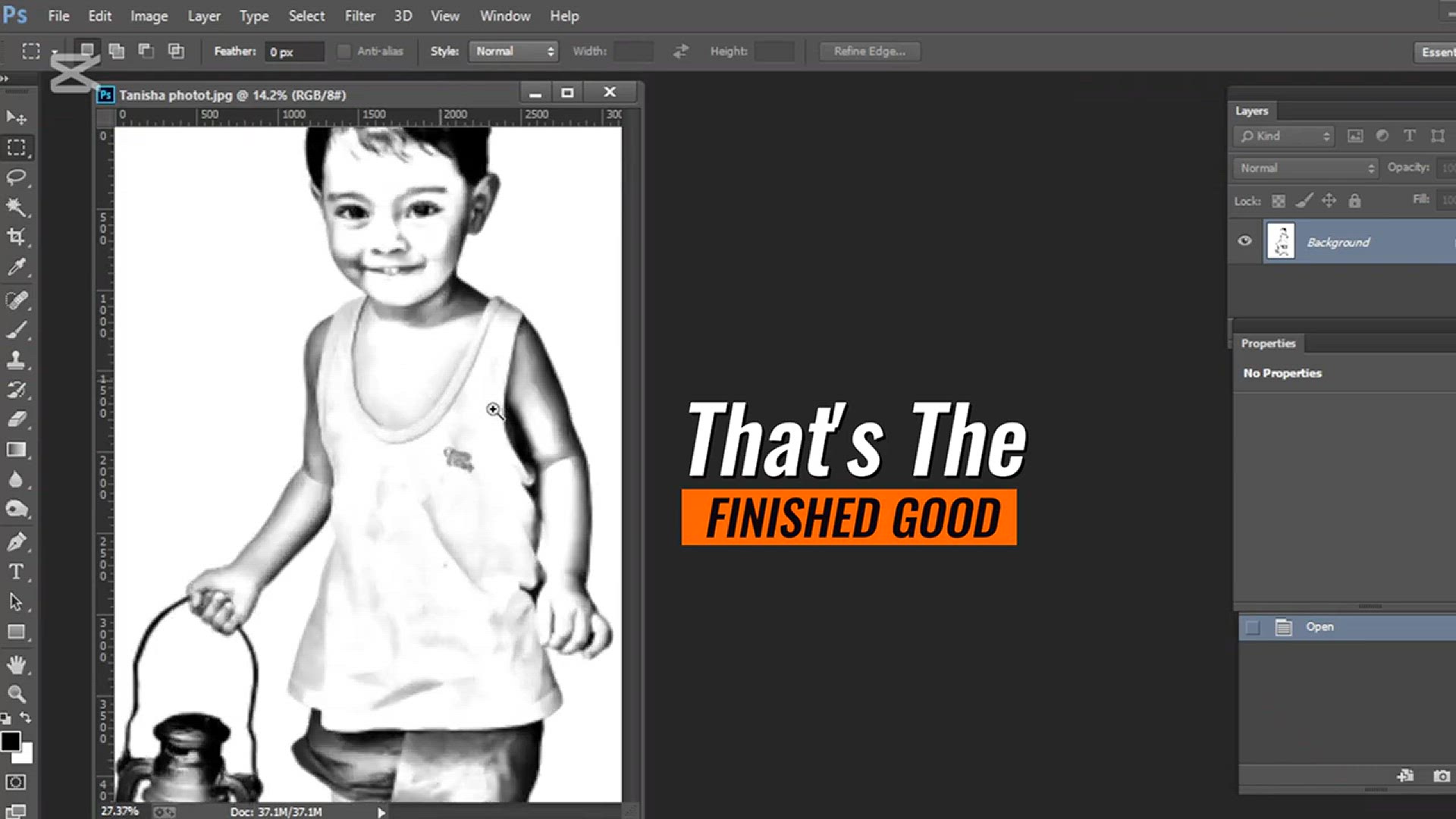
Task: Click the background color swatch
Action: coord(26,756)
